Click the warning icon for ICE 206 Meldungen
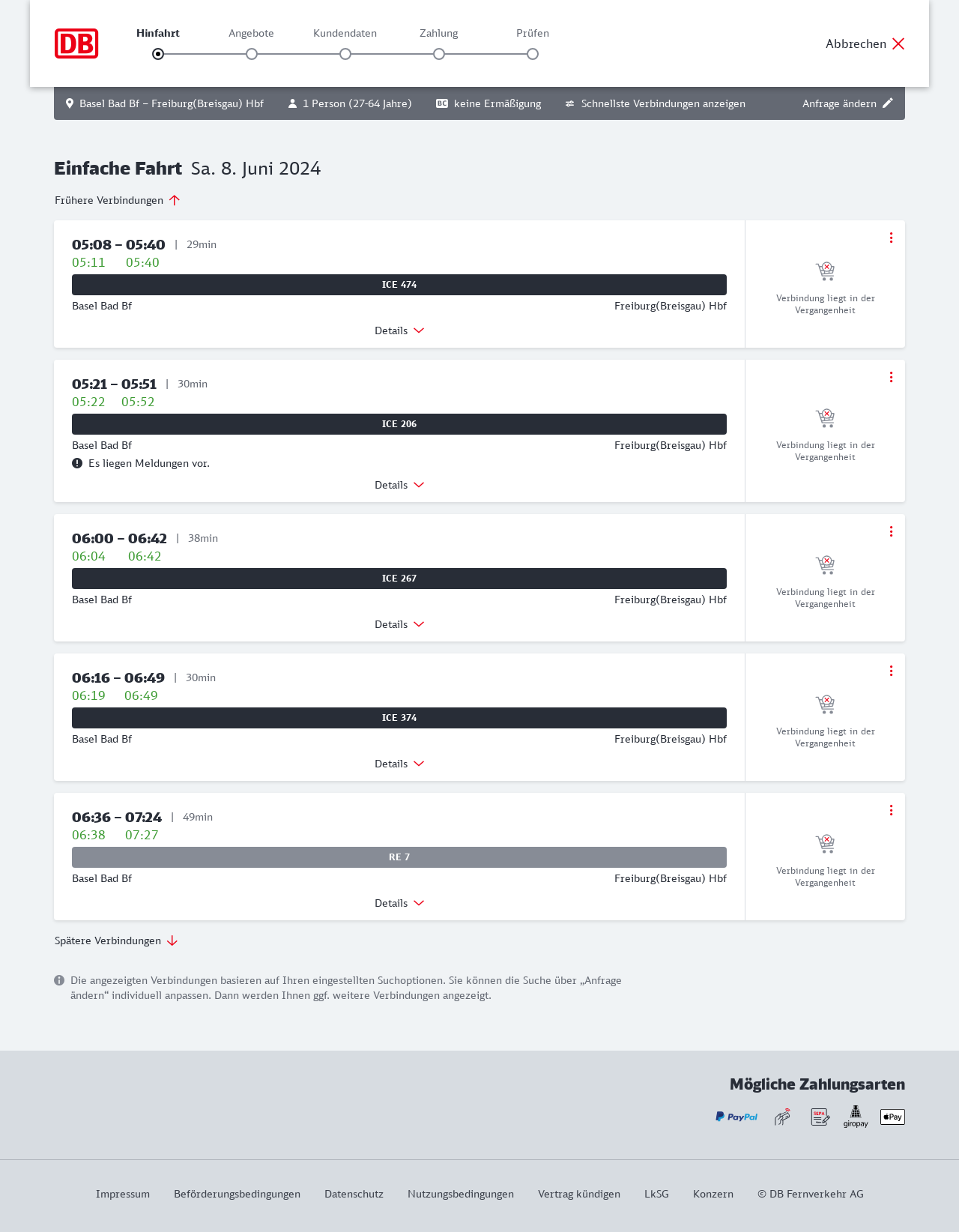 coord(77,463)
